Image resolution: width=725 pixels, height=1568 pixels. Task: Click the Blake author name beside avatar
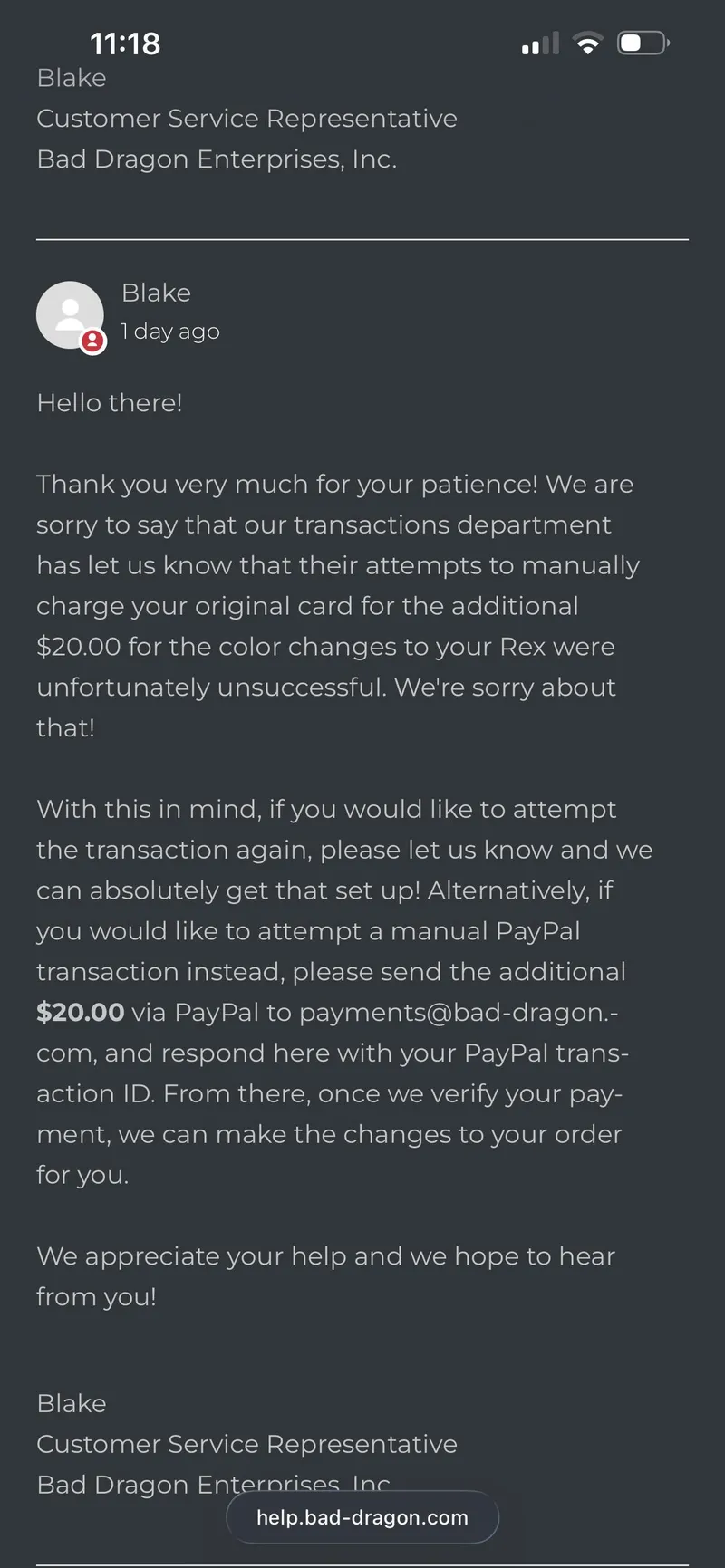[157, 293]
